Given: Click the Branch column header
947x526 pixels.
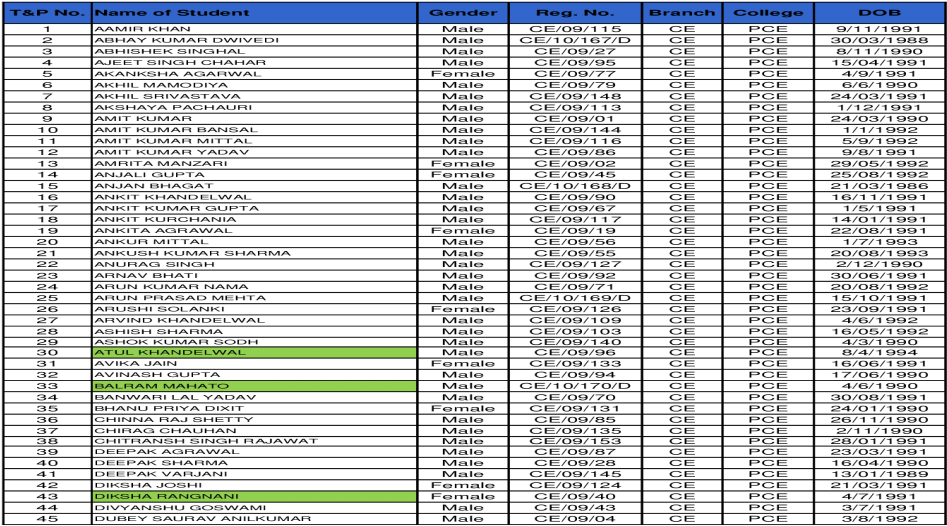Looking at the screenshot, I should pyautogui.click(x=682, y=13).
